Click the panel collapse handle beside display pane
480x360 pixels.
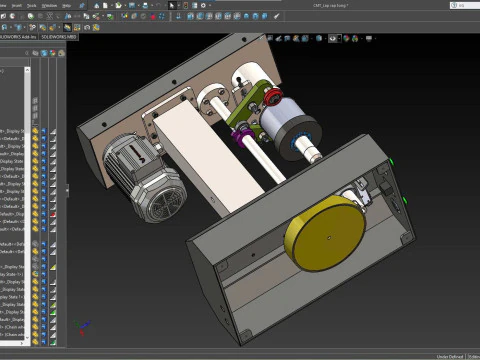pyautogui.click(x=68, y=190)
